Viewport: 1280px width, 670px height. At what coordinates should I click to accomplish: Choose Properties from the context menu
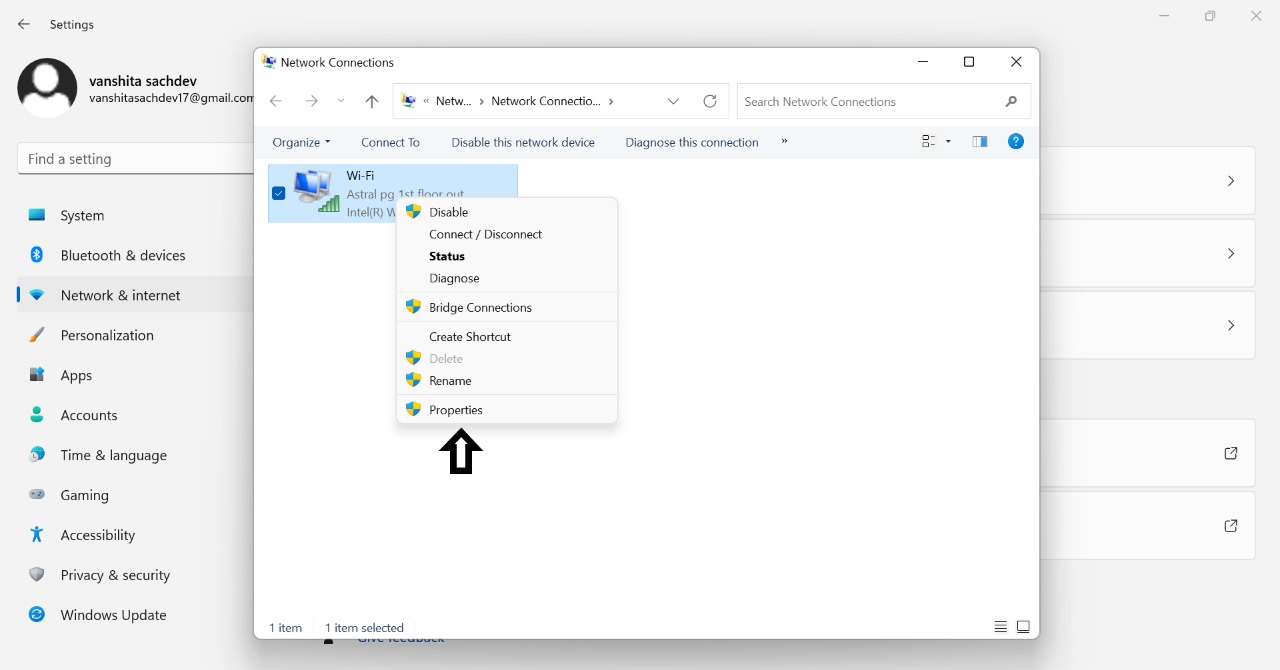click(x=456, y=410)
